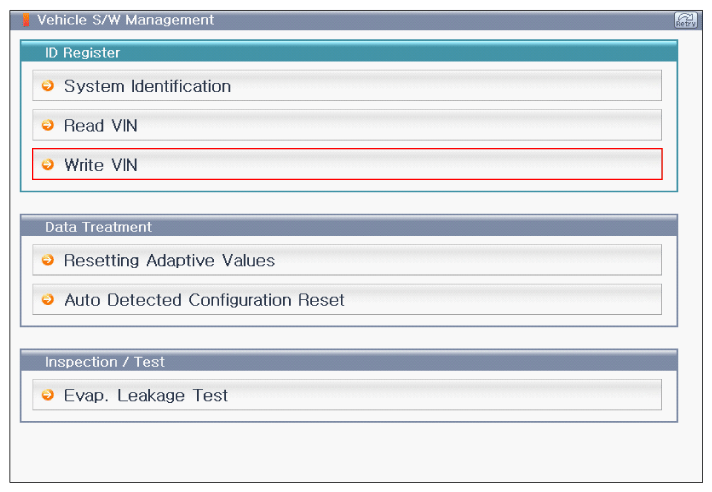Click the Retry icon in title bar

click(x=685, y=20)
